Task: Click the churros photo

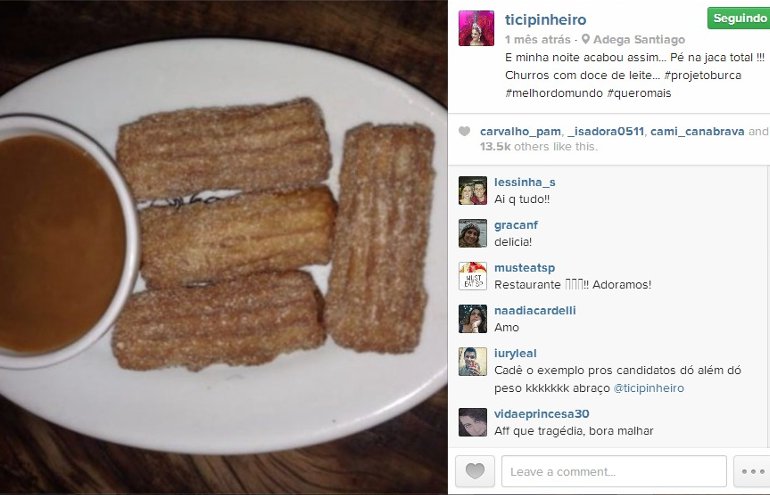Action: [223, 248]
